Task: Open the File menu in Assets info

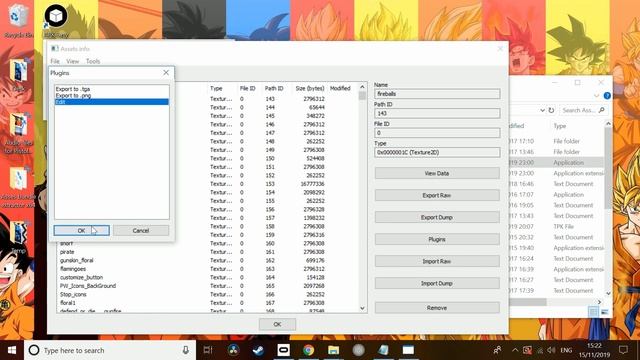Action: coord(55,61)
